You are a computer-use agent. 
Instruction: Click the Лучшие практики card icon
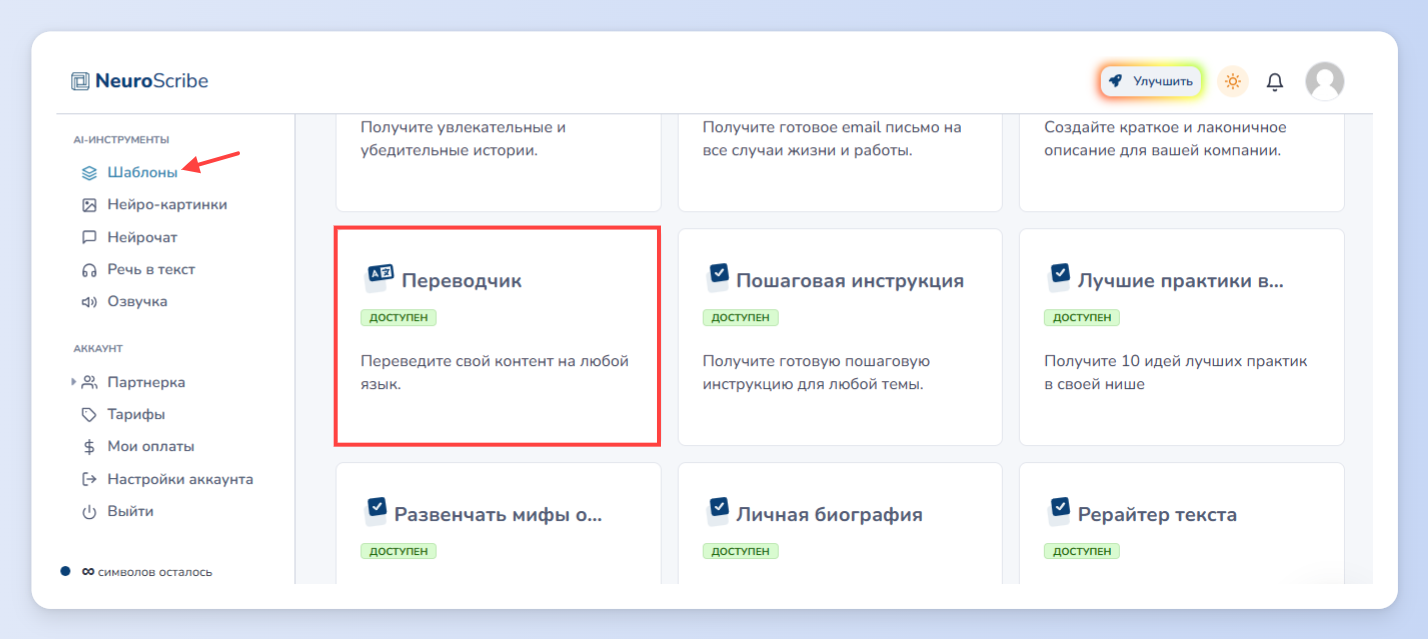[1058, 277]
